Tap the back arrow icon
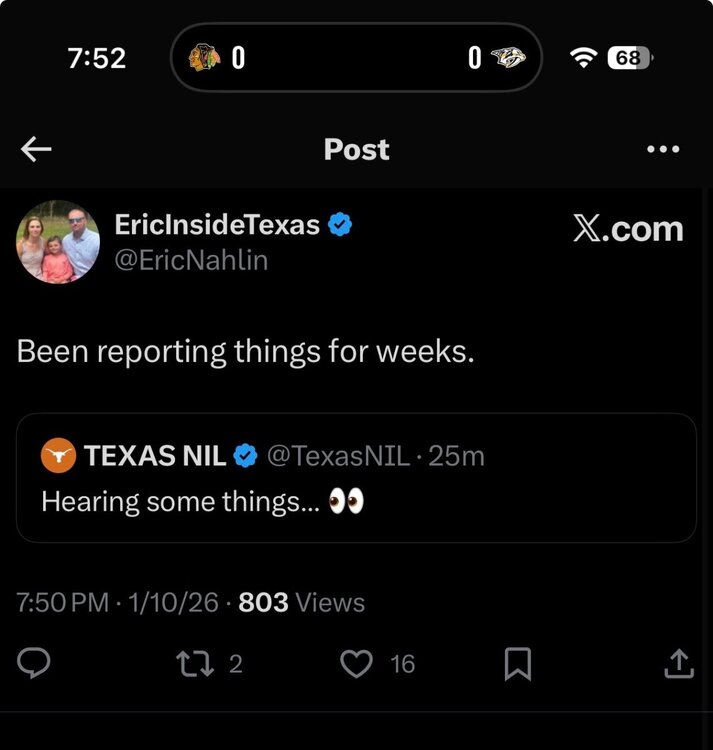 pyautogui.click(x=36, y=150)
